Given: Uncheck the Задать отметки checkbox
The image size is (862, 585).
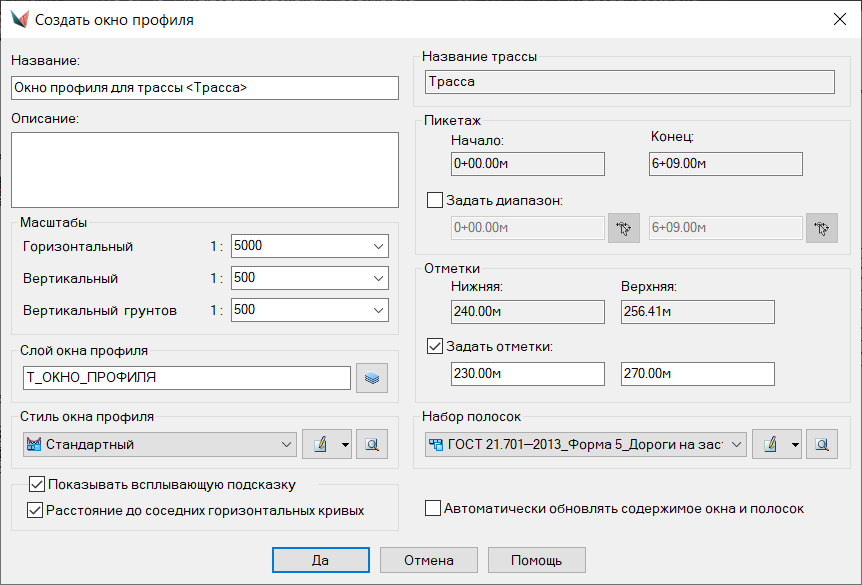Looking at the screenshot, I should pos(435,347).
